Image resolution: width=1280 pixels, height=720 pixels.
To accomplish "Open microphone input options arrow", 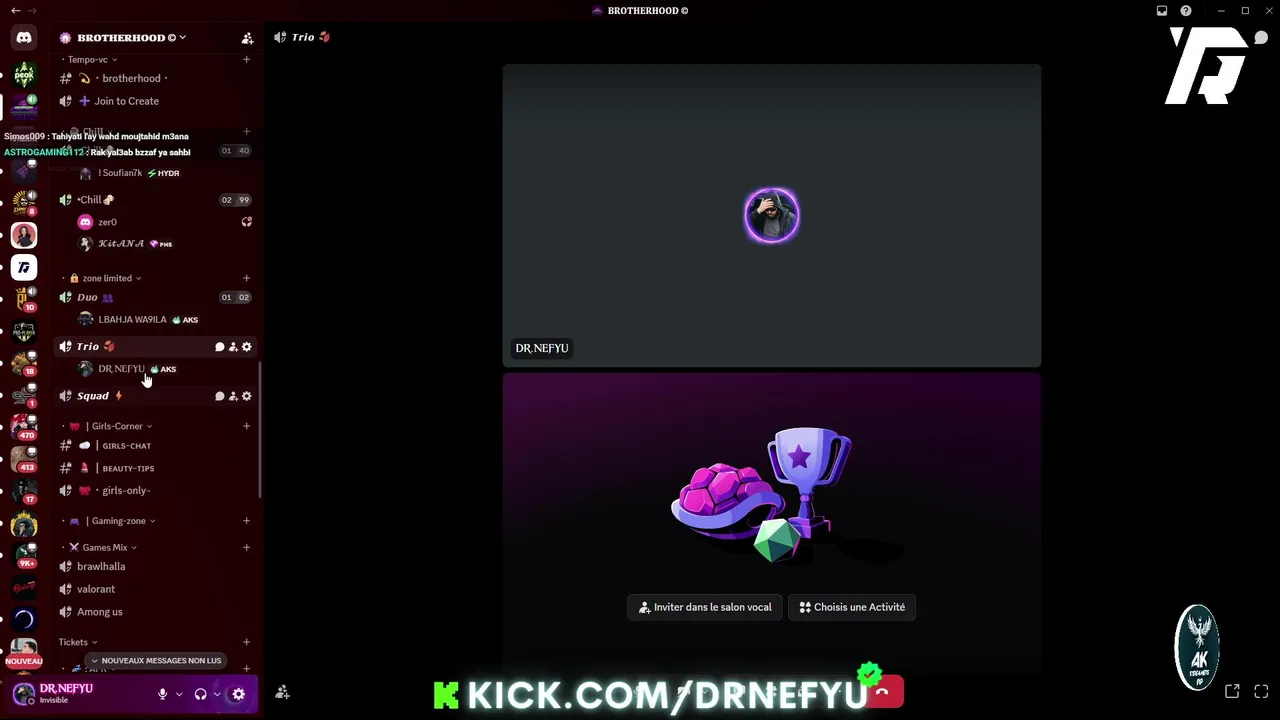I will [x=179, y=694].
